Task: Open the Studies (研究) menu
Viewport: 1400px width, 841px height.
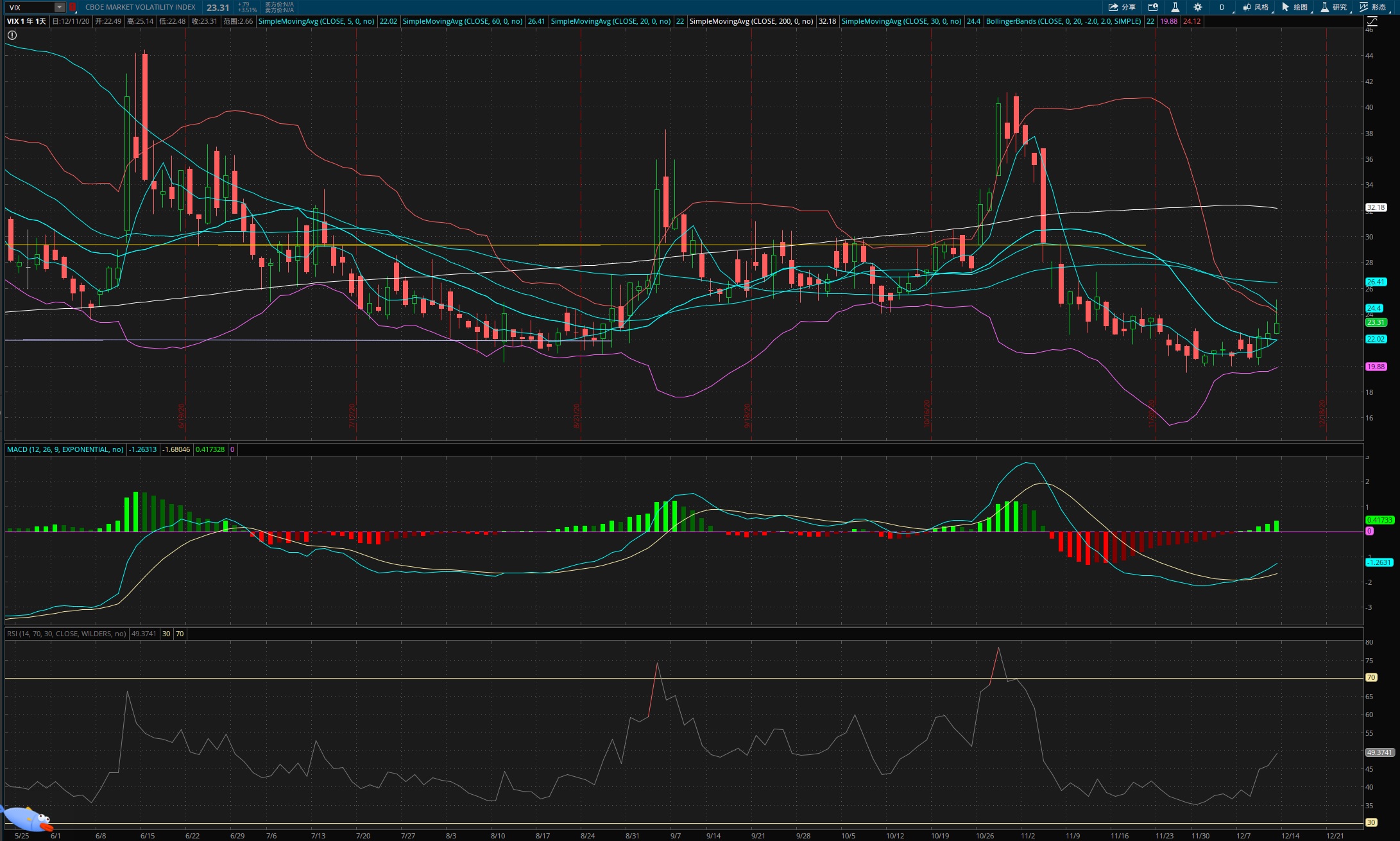Action: click(x=1334, y=7)
